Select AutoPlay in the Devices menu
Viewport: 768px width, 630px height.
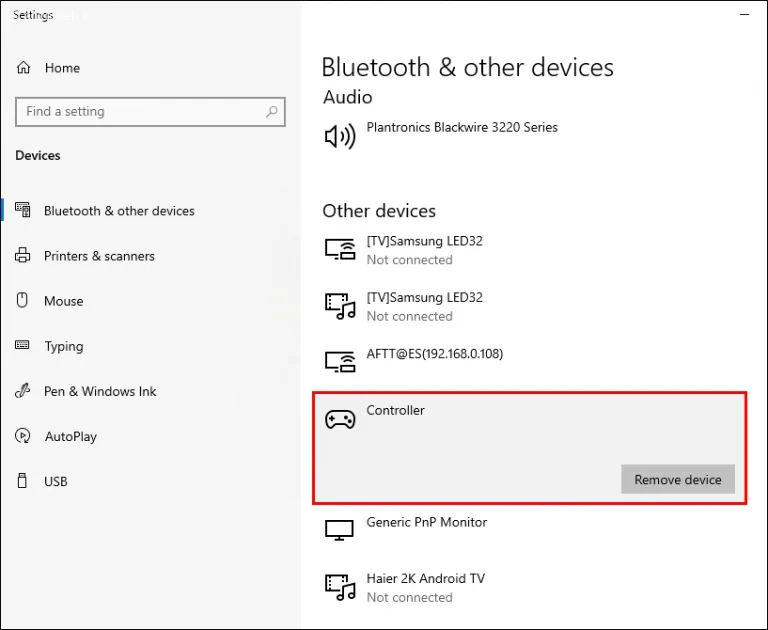click(x=70, y=436)
